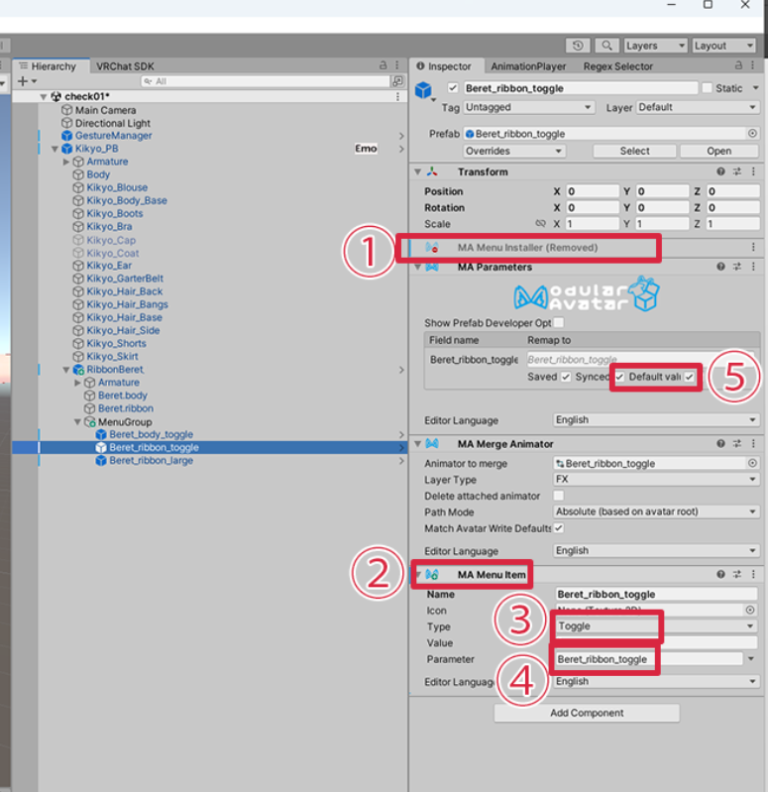Open Transform component three-dot menu
The image size is (768, 792).
753,172
